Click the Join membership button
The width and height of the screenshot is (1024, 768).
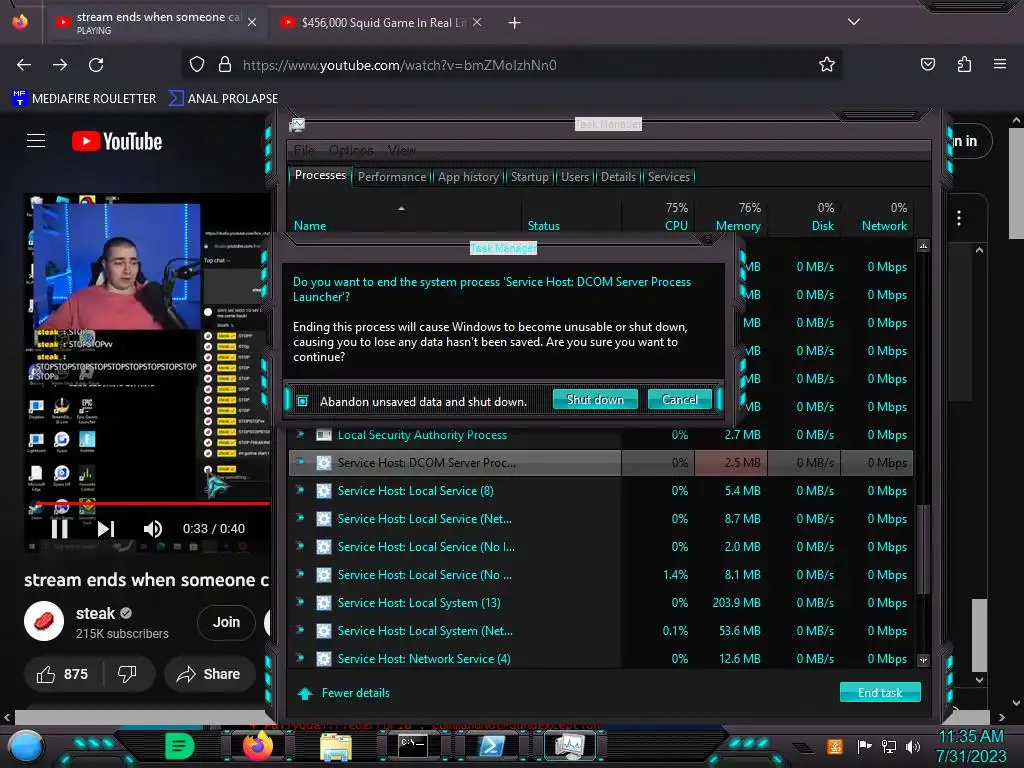click(x=226, y=622)
